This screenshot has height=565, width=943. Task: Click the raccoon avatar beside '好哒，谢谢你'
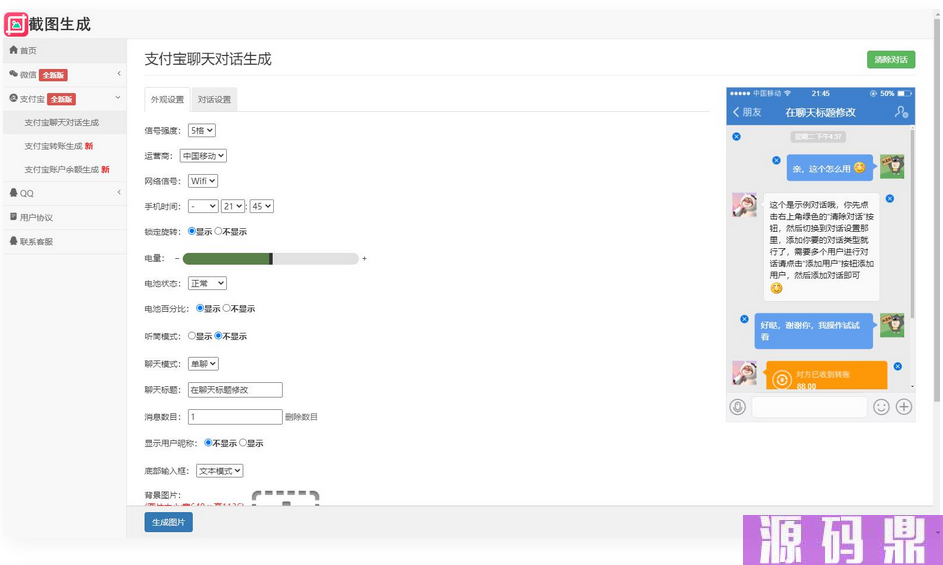(892, 325)
